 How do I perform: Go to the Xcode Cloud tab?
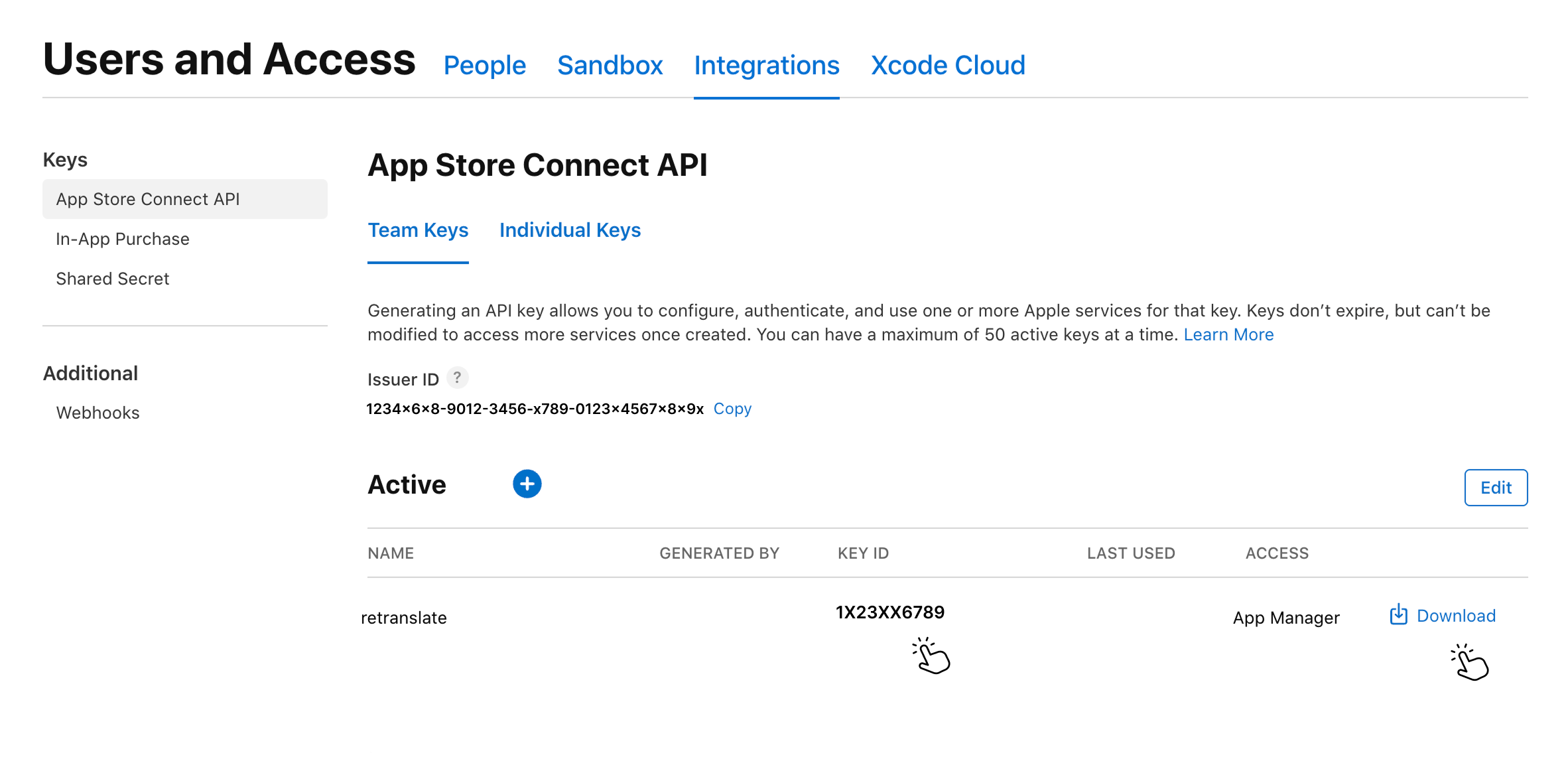pos(947,65)
